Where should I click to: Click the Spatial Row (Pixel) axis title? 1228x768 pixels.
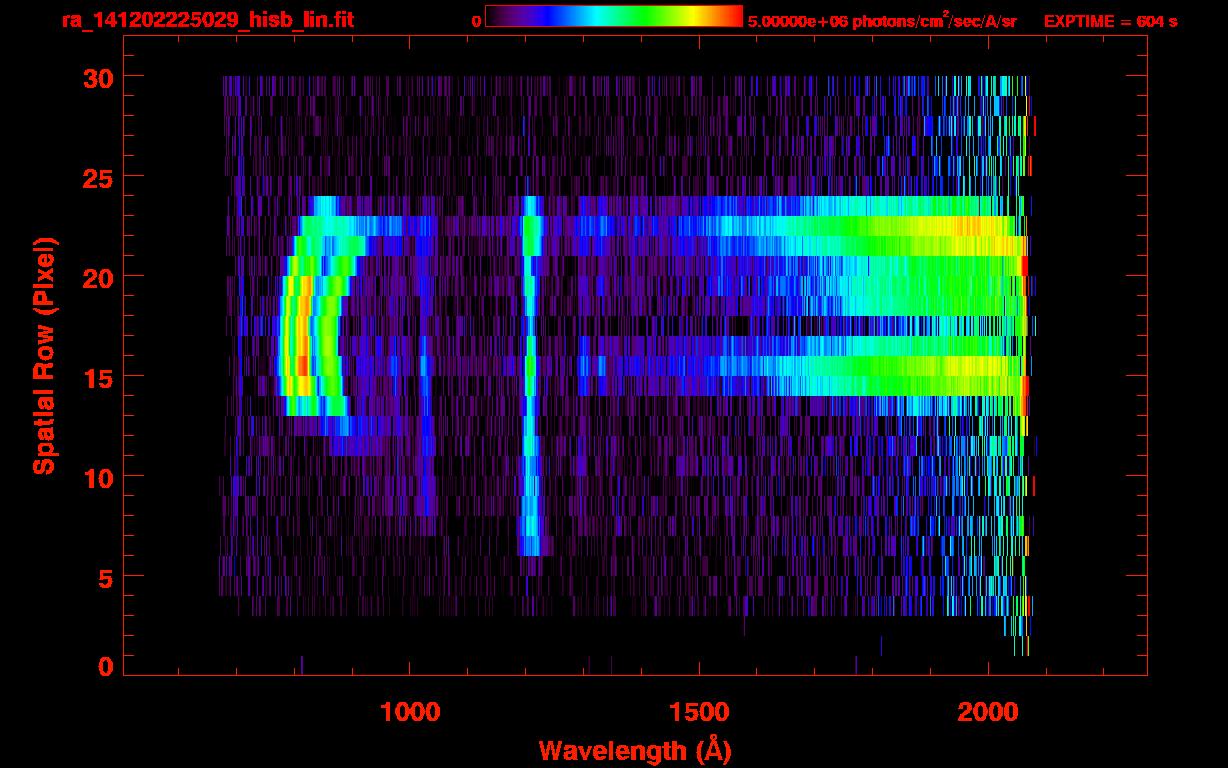[x=44, y=355]
